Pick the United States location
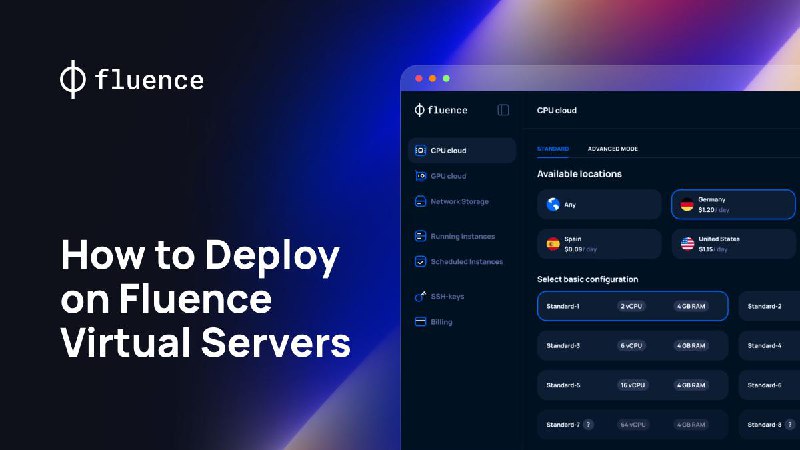800x450 pixels. point(733,244)
